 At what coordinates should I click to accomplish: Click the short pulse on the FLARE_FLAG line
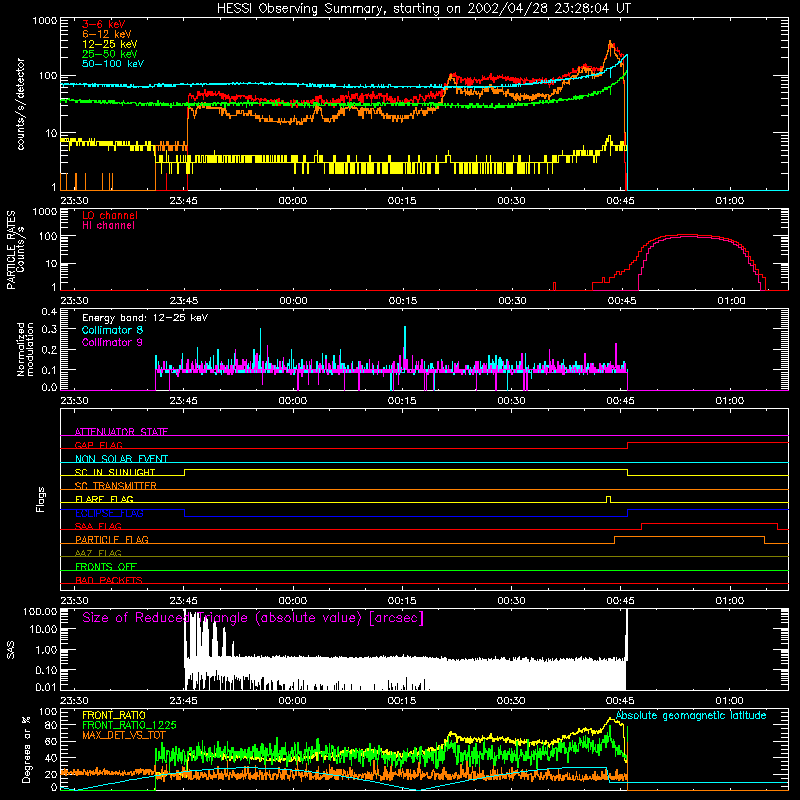pyautogui.click(x=608, y=499)
